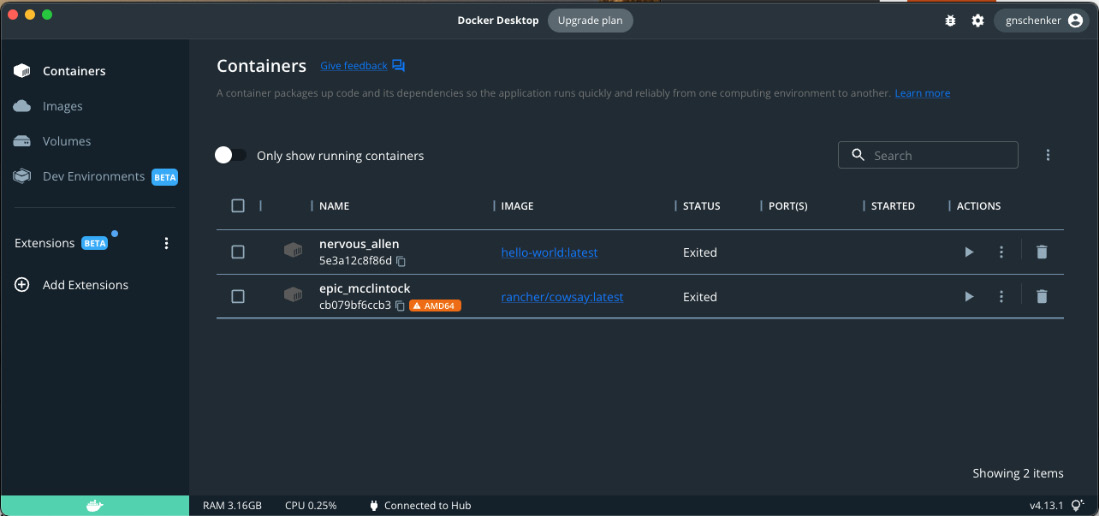Click the Exited status of epic_mcclintock
The height and width of the screenshot is (516, 1099).
pyautogui.click(x=699, y=297)
